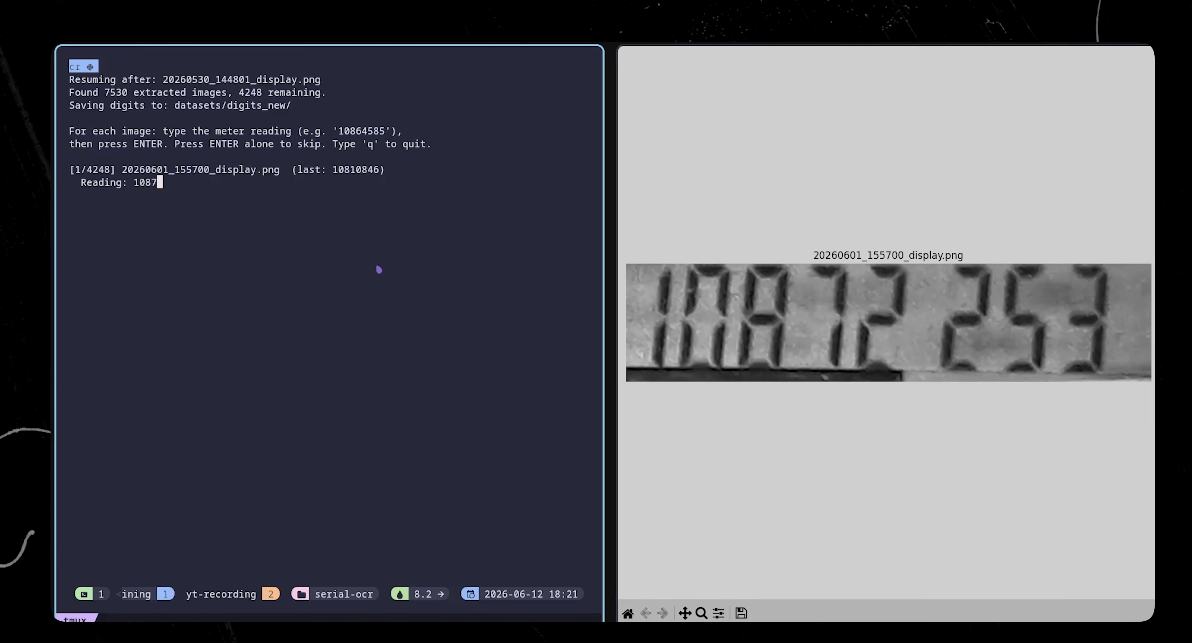Click the folder icon beside serial-ocr
The width and height of the screenshot is (1192, 643).
(301, 594)
